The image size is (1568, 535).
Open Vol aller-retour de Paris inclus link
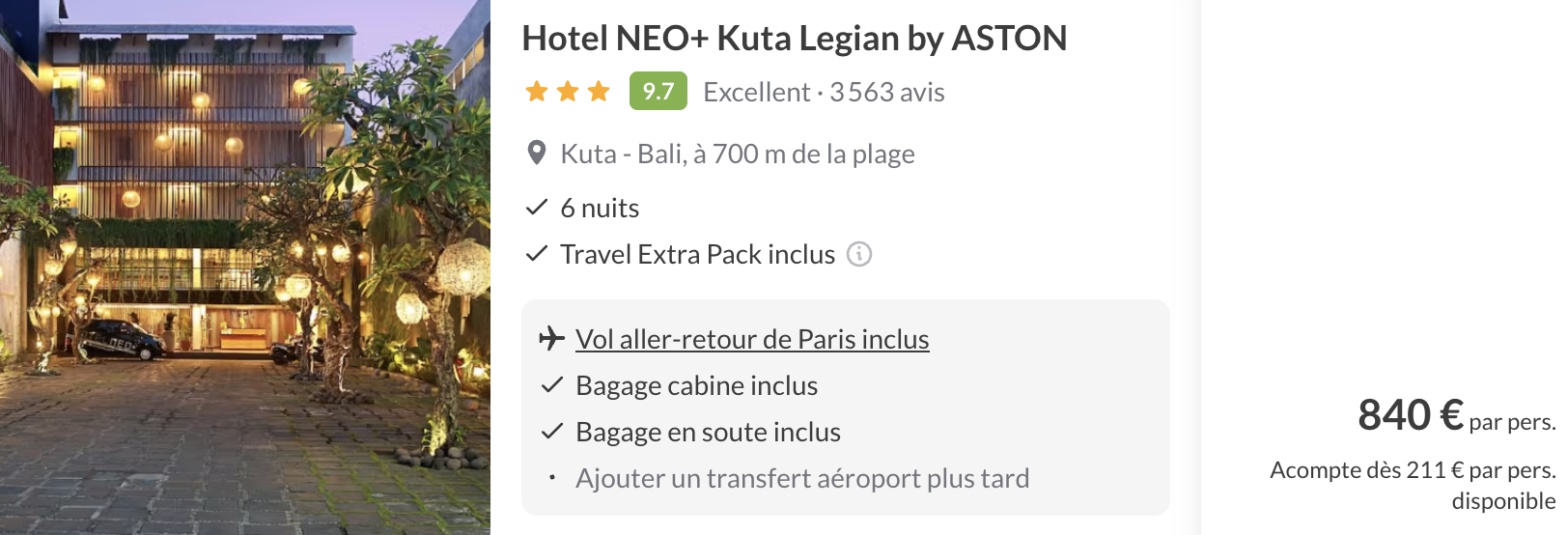[x=752, y=339]
